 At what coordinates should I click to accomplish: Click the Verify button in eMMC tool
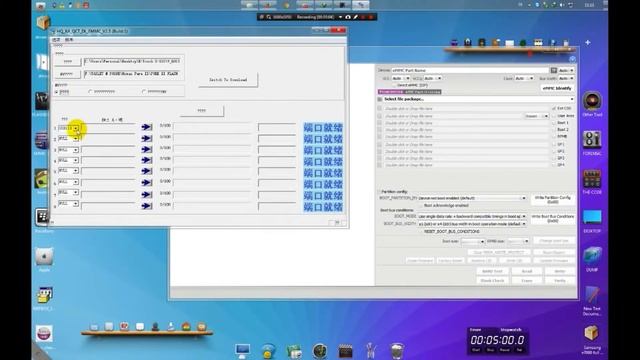(x=560, y=281)
